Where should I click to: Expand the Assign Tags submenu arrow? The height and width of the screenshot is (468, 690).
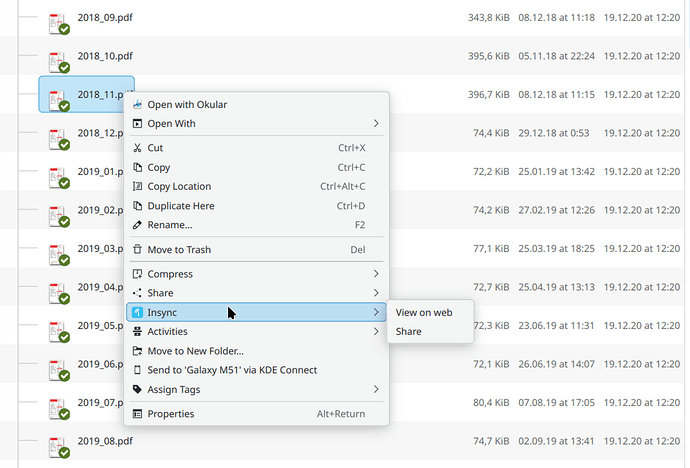coord(376,389)
